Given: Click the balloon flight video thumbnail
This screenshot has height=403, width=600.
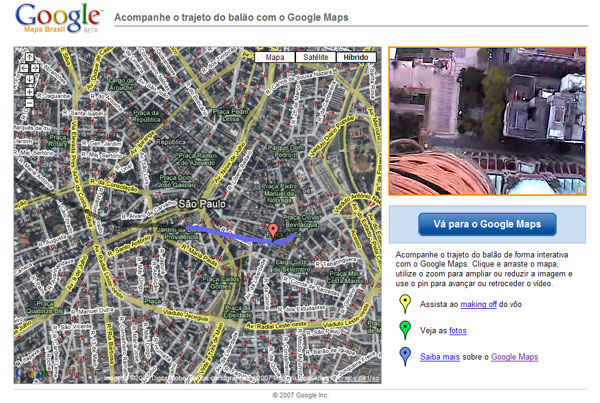Looking at the screenshot, I should 487,121.
